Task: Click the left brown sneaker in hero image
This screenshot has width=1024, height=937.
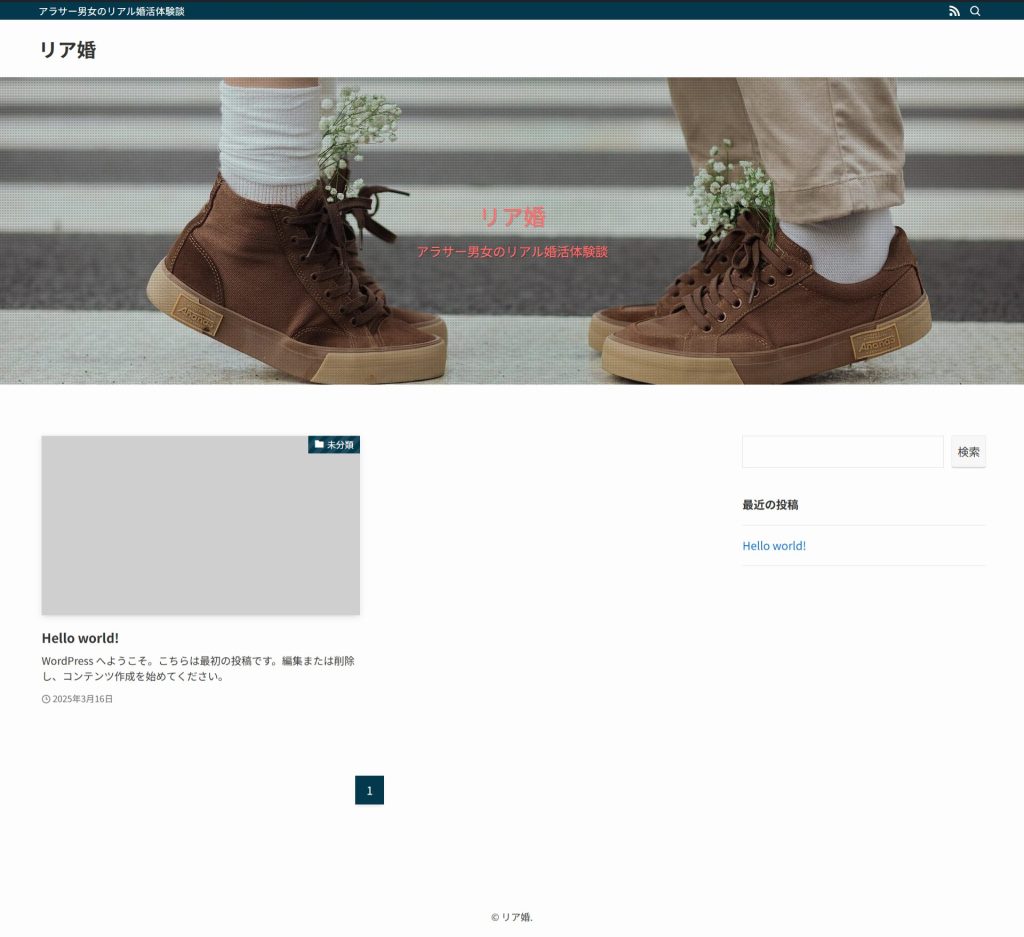Action: point(290,300)
